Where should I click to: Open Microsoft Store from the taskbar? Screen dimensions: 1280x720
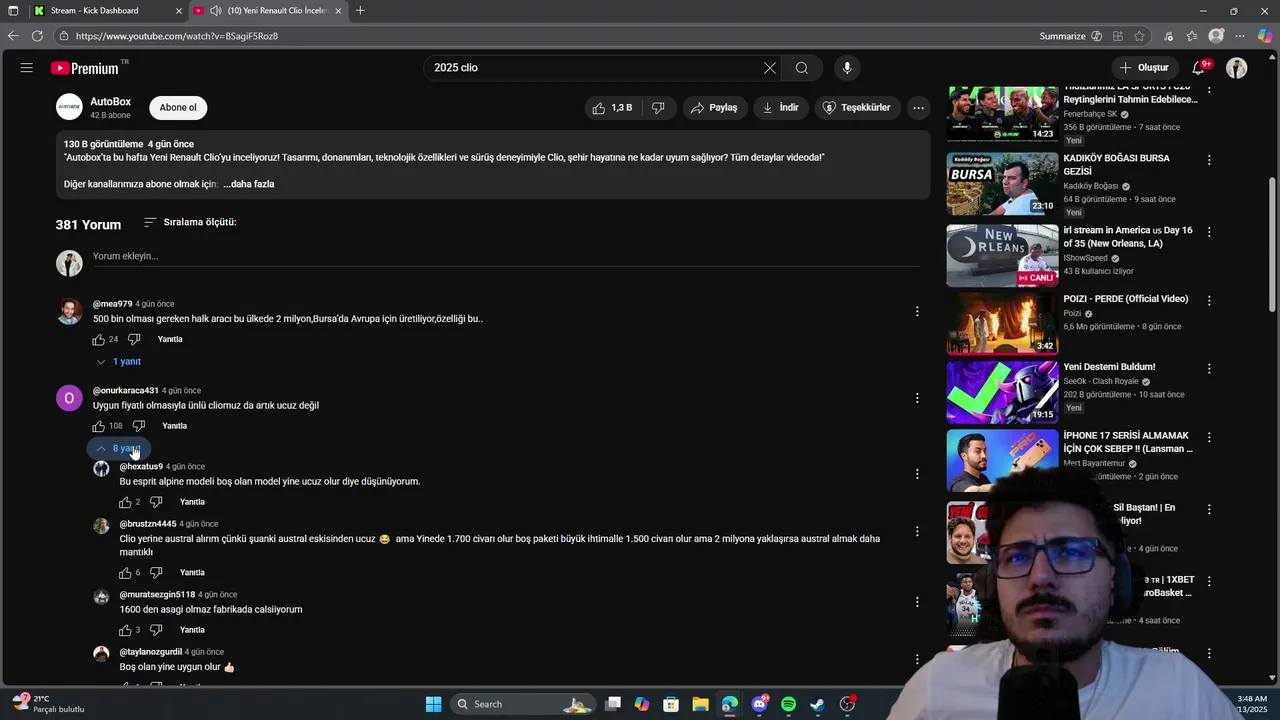pos(671,704)
